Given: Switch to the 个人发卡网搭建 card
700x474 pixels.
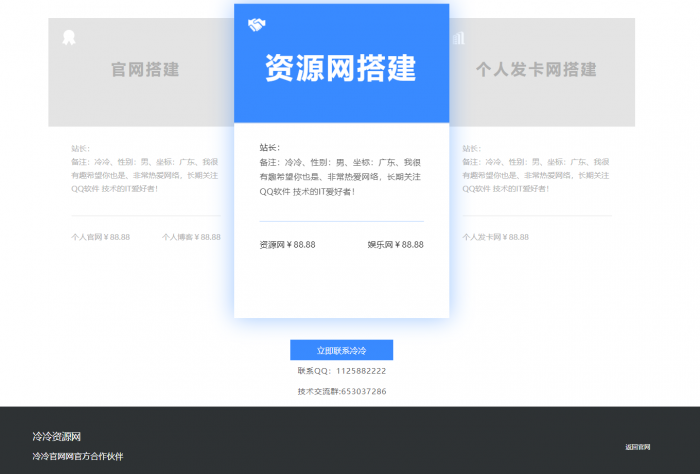Looking at the screenshot, I should (x=536, y=70).
